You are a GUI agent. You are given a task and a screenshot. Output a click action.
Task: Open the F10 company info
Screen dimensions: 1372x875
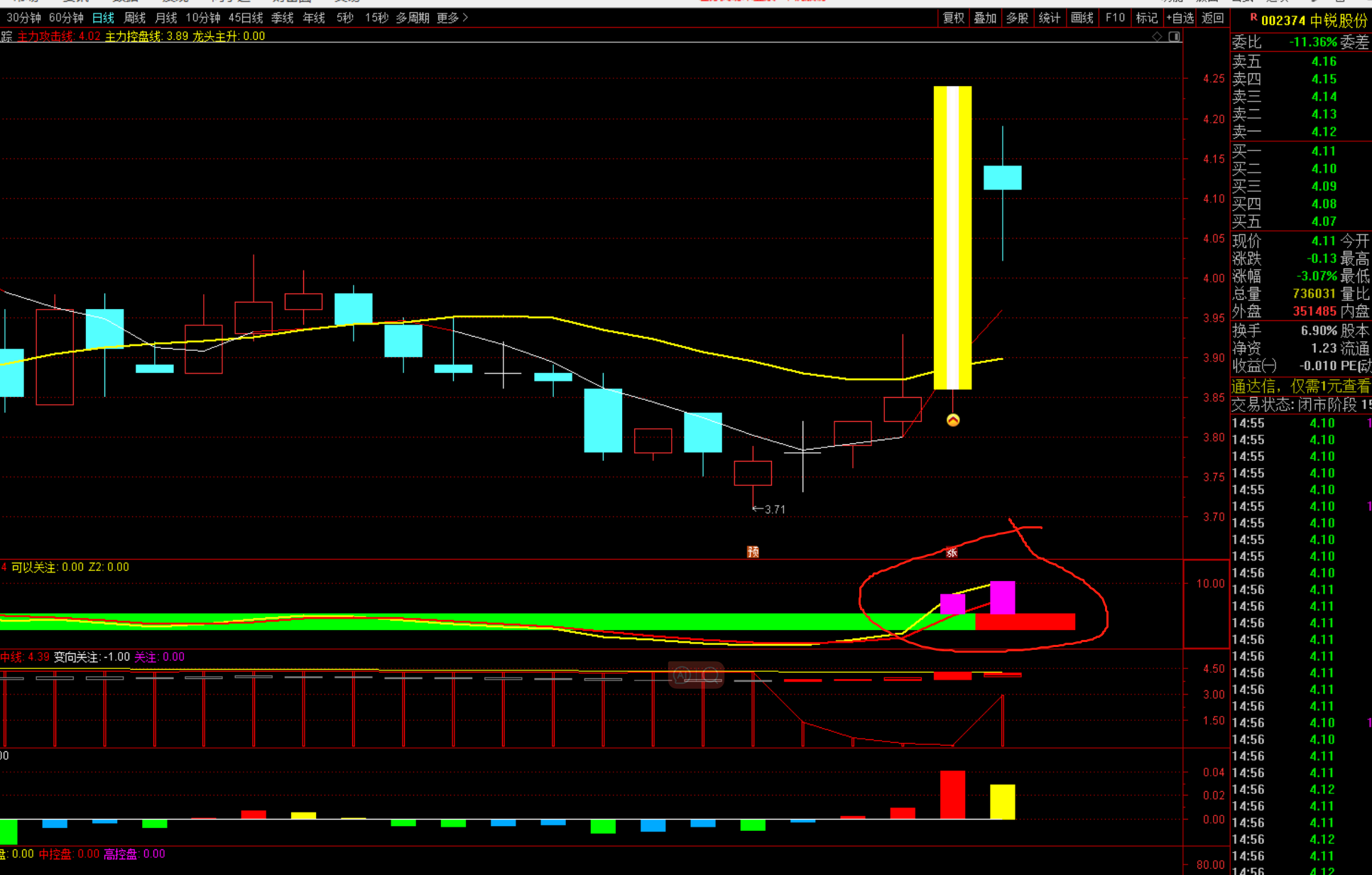1115,18
